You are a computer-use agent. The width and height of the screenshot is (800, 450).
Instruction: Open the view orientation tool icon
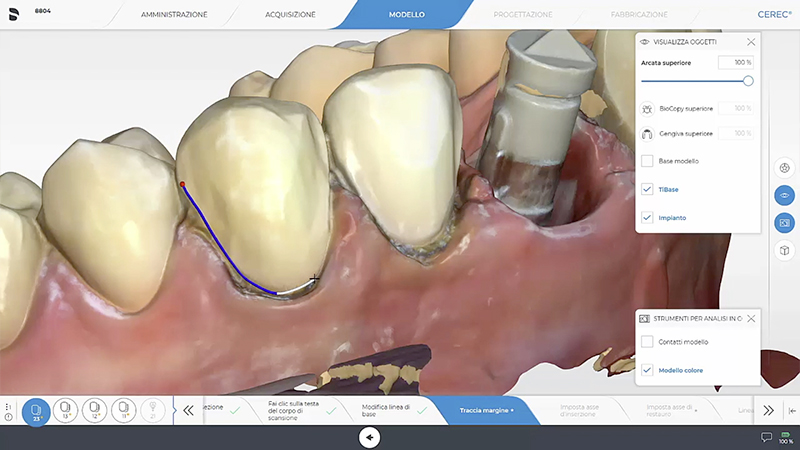click(x=785, y=168)
